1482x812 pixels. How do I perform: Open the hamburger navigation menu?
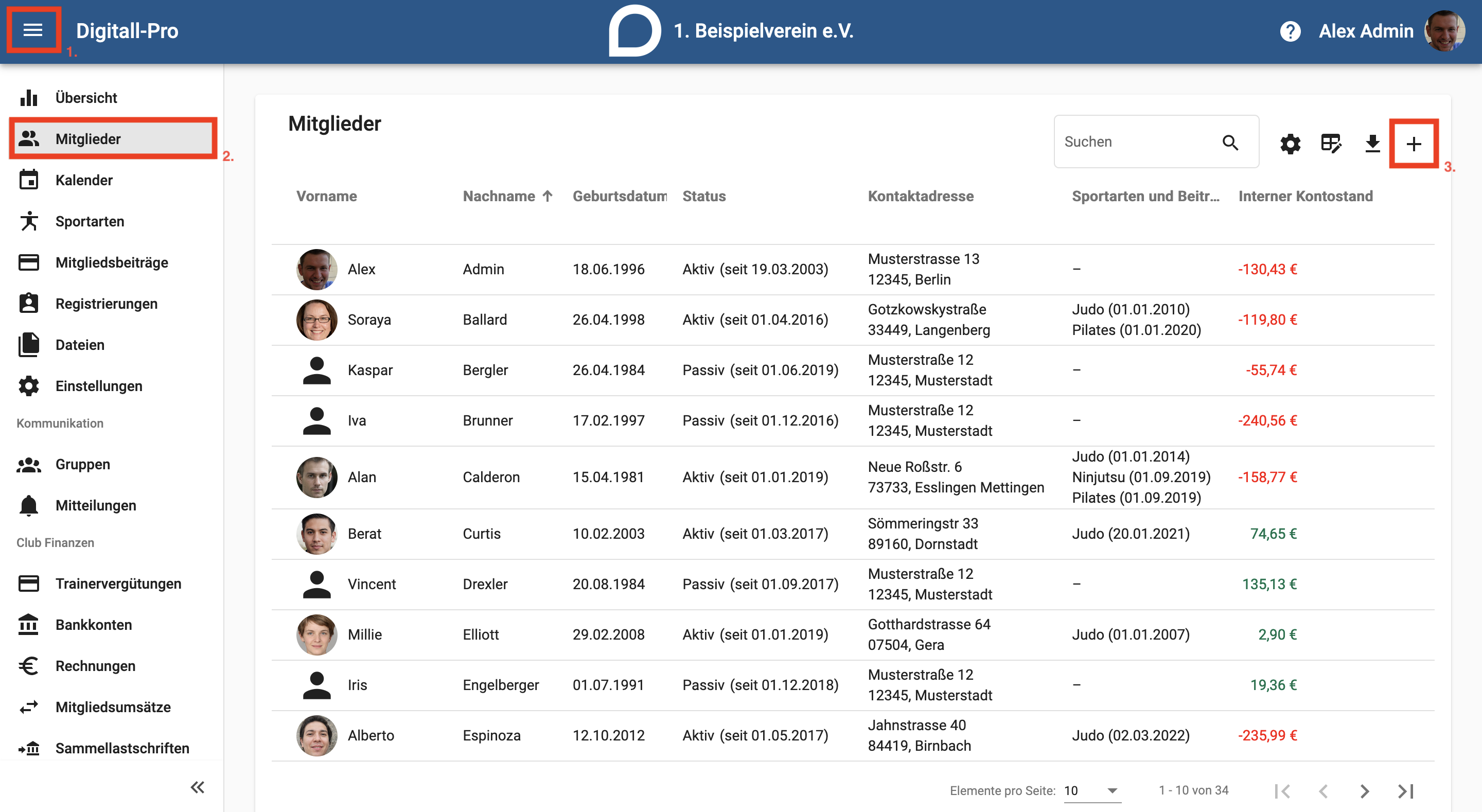pos(33,30)
